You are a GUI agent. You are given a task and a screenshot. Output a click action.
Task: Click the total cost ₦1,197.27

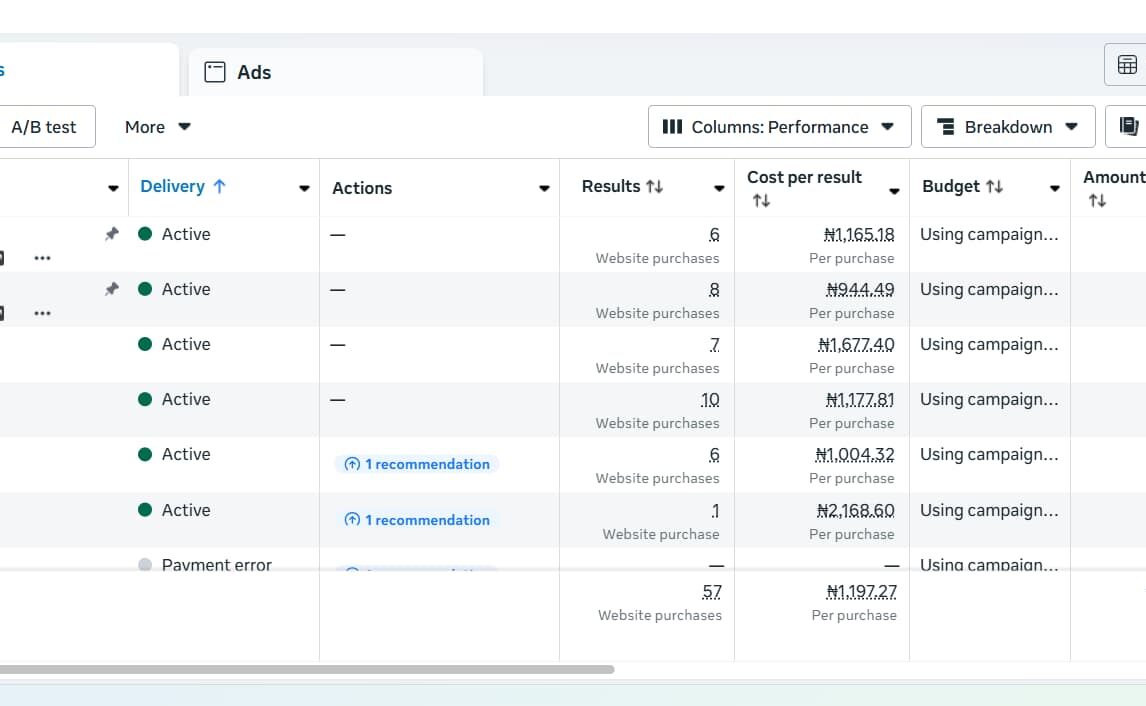pos(862,592)
